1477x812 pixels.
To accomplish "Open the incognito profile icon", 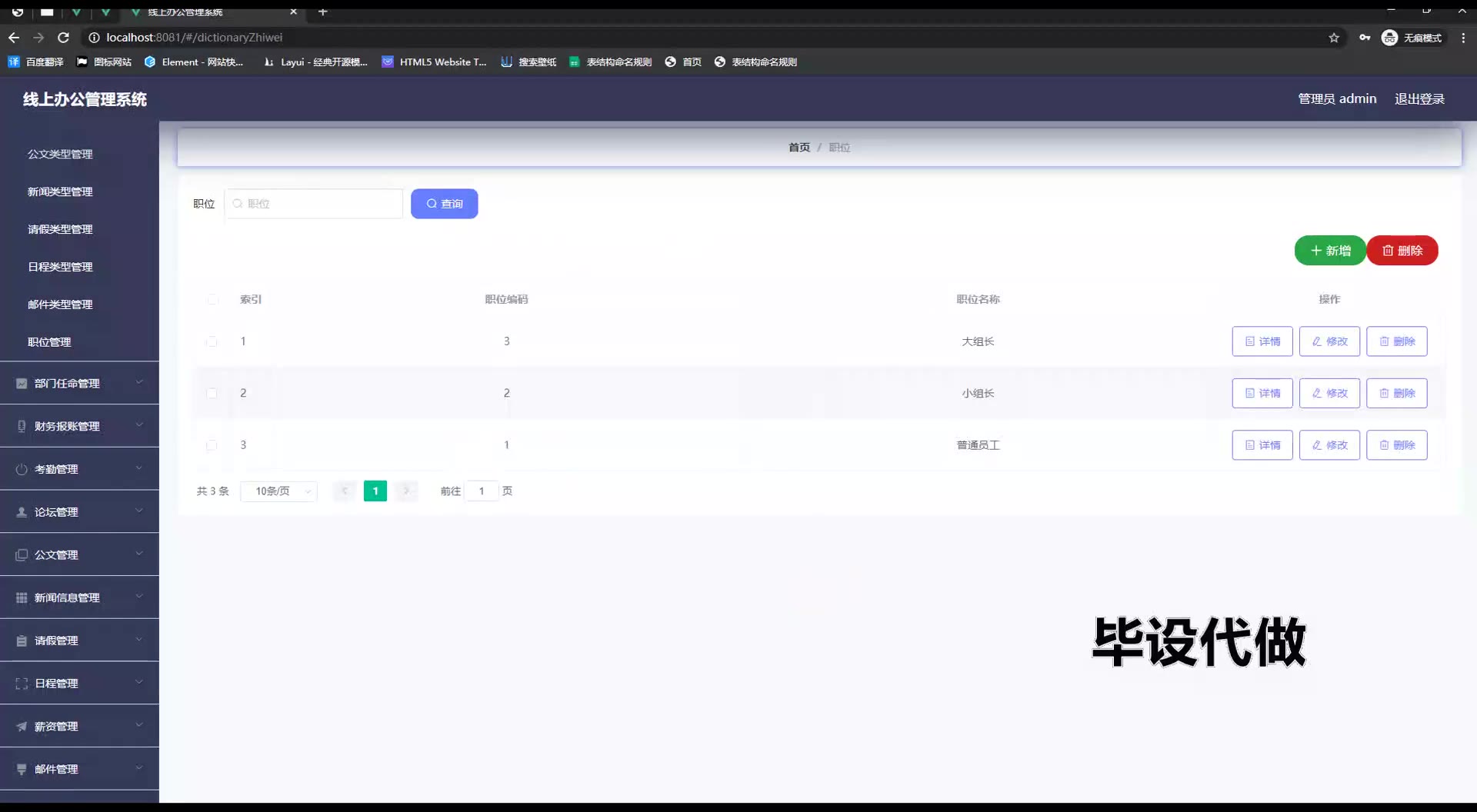I will coord(1389,38).
